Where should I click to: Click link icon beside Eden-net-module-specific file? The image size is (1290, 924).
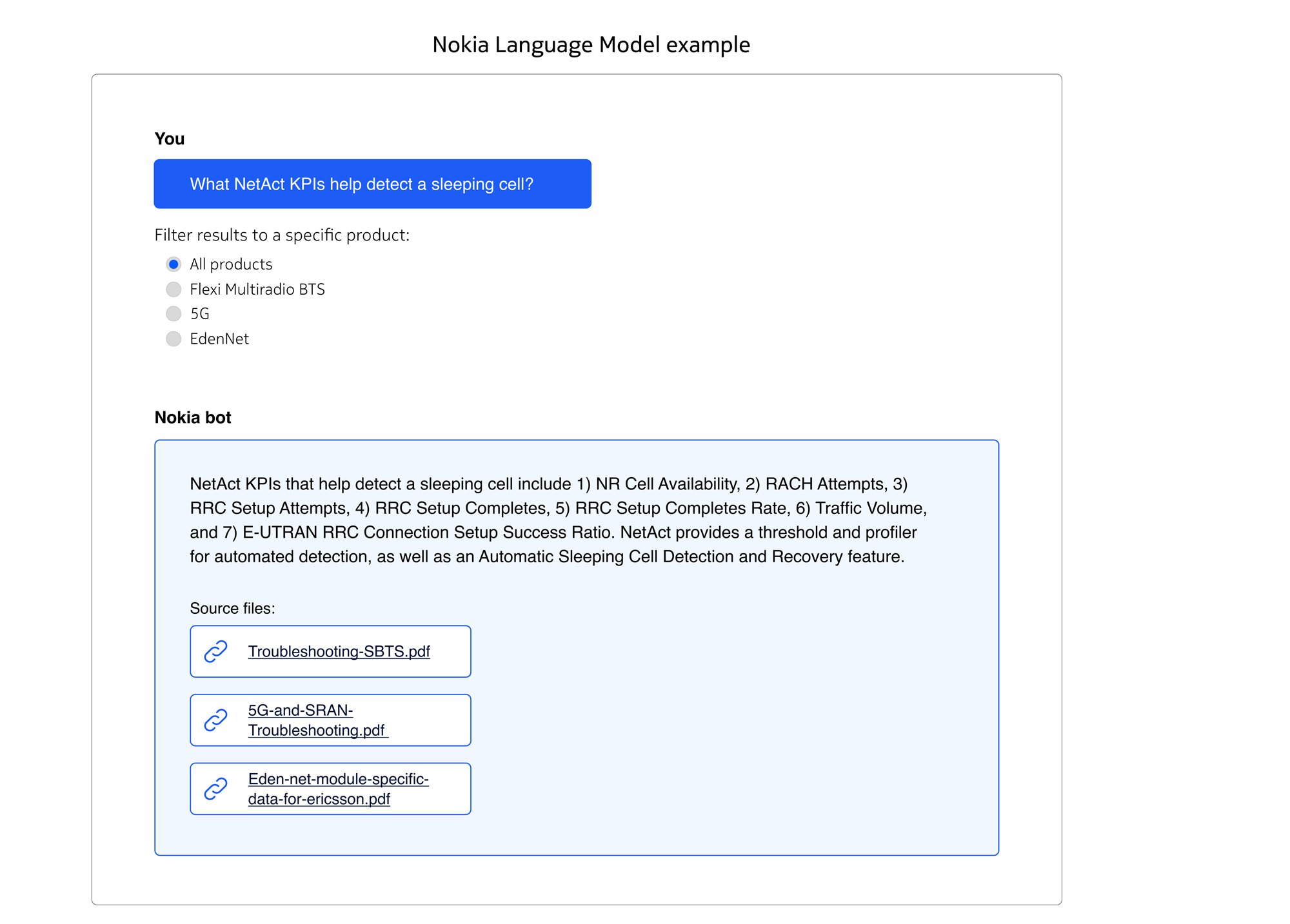coord(215,789)
